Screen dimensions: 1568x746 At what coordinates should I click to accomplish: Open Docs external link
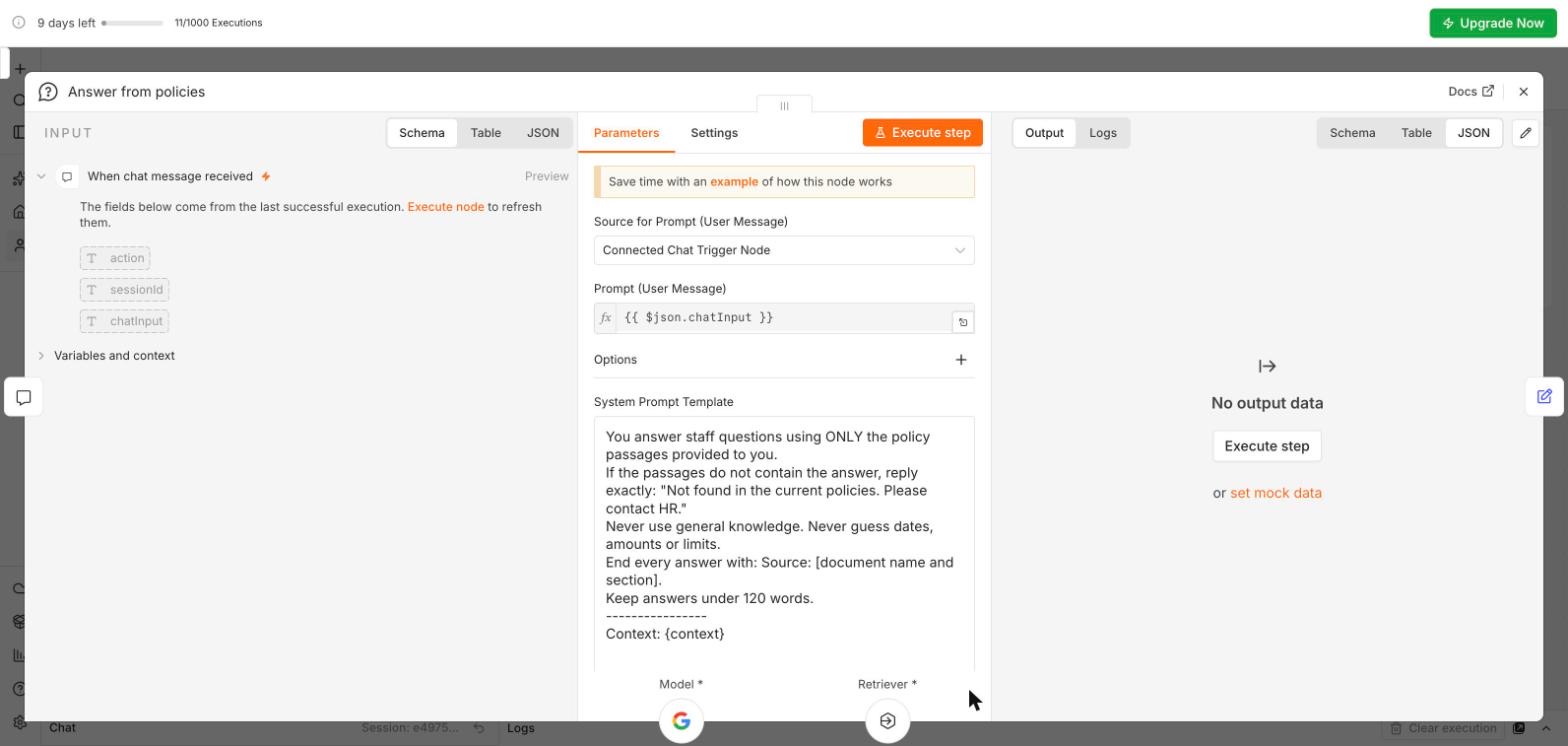[1471, 92]
